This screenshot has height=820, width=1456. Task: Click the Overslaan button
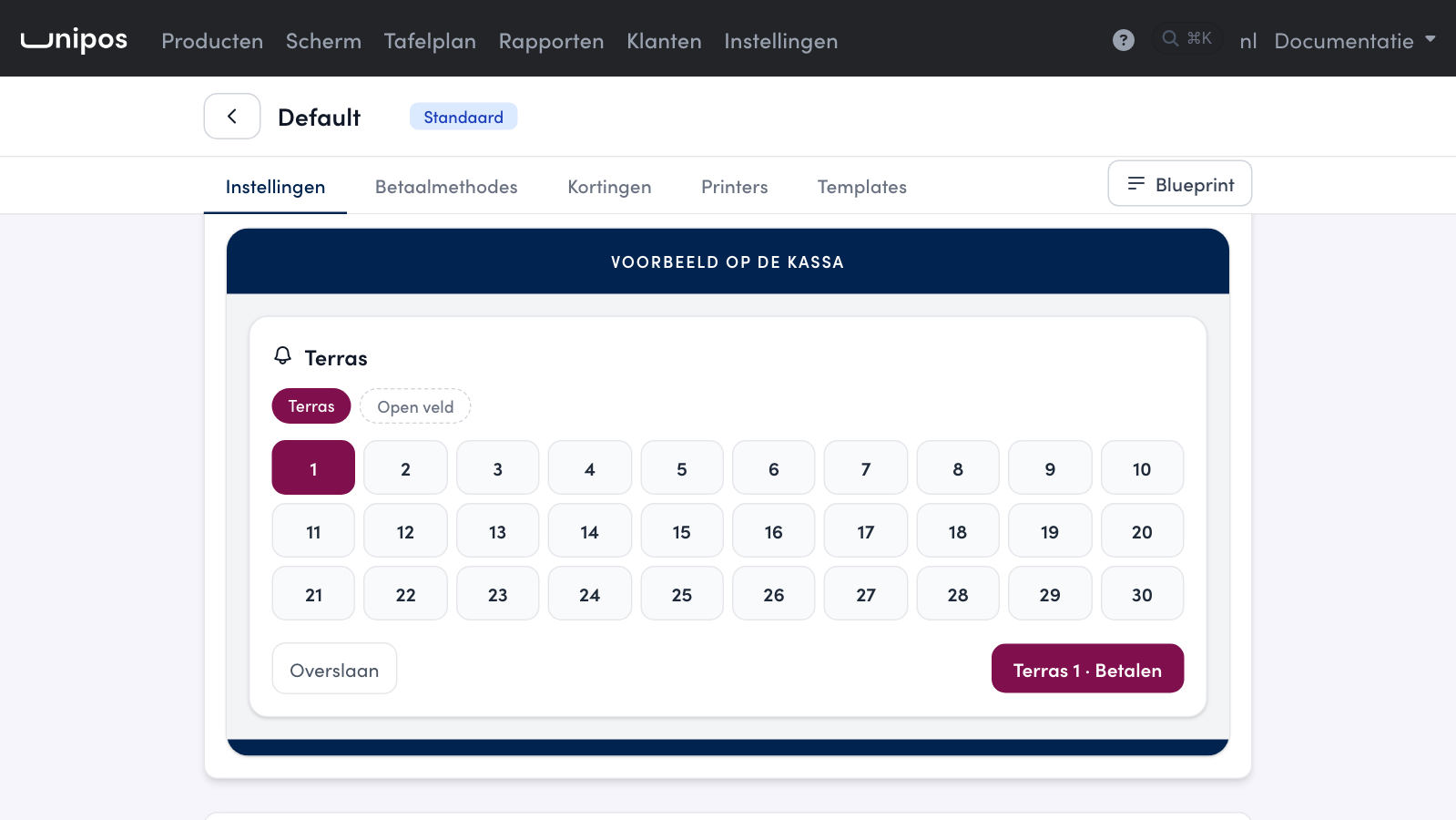point(334,669)
